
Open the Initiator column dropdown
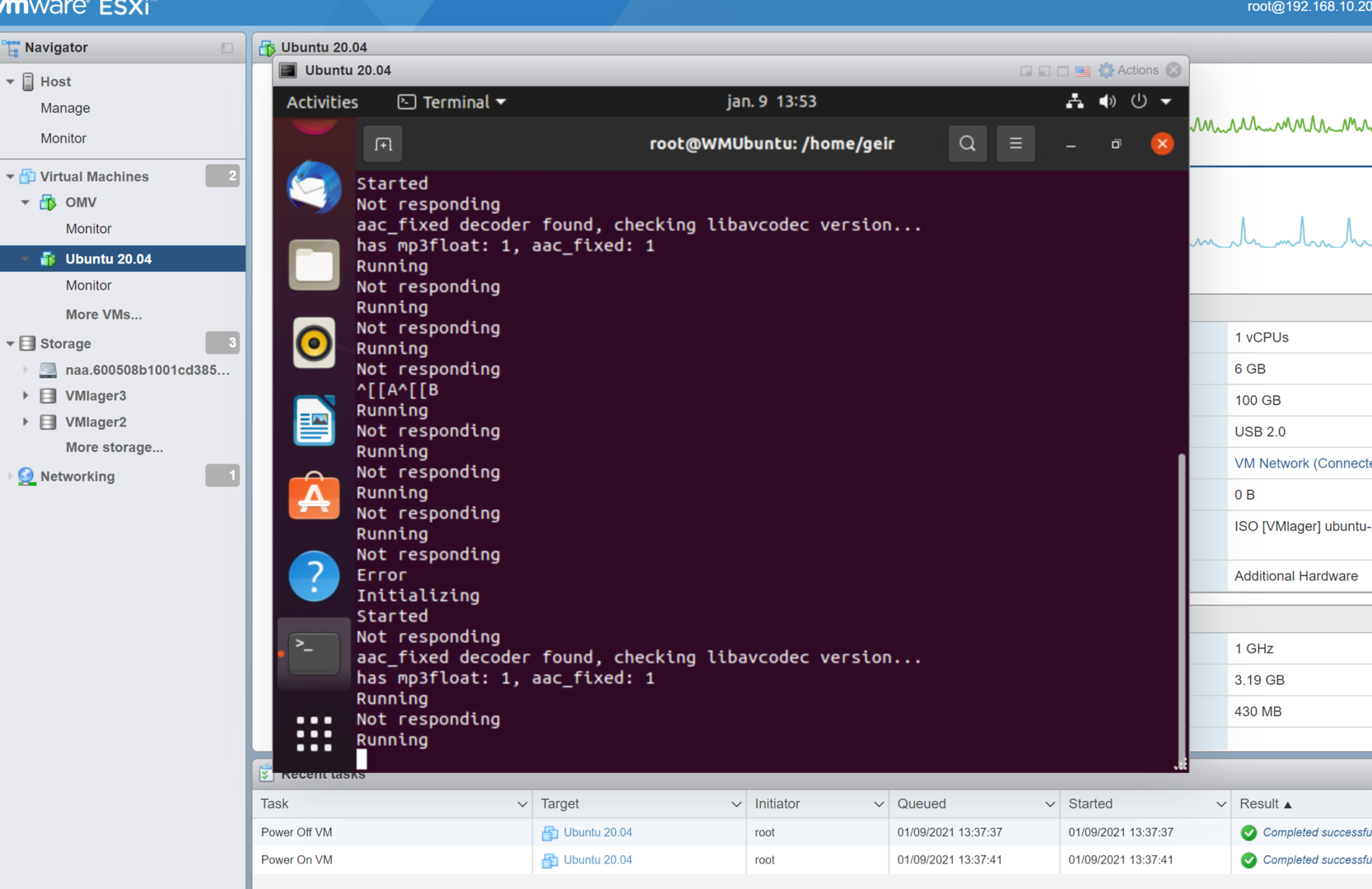point(879,804)
